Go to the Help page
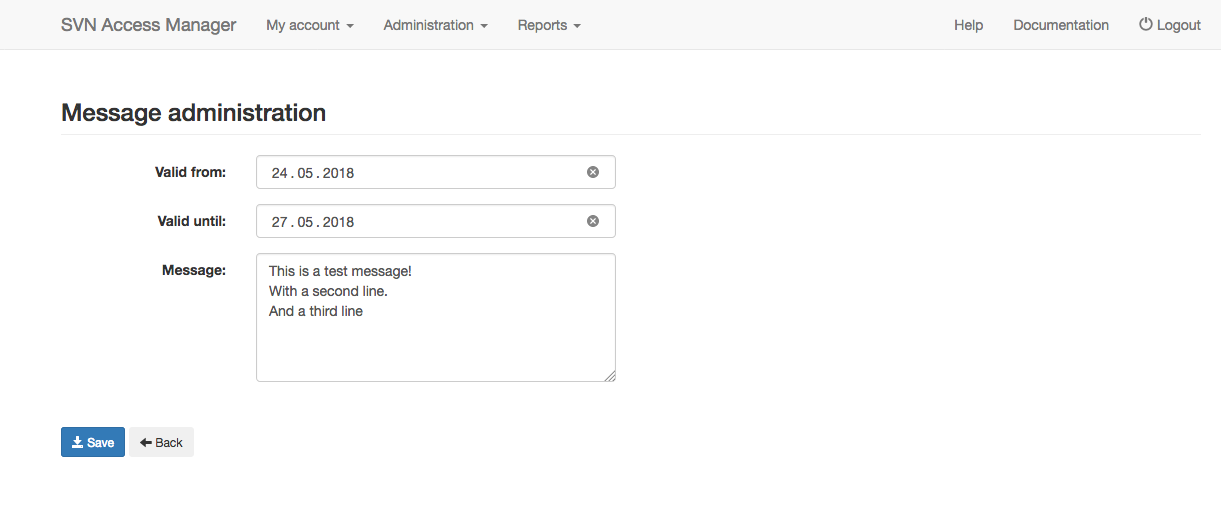The width and height of the screenshot is (1221, 522). pyautogui.click(x=968, y=25)
